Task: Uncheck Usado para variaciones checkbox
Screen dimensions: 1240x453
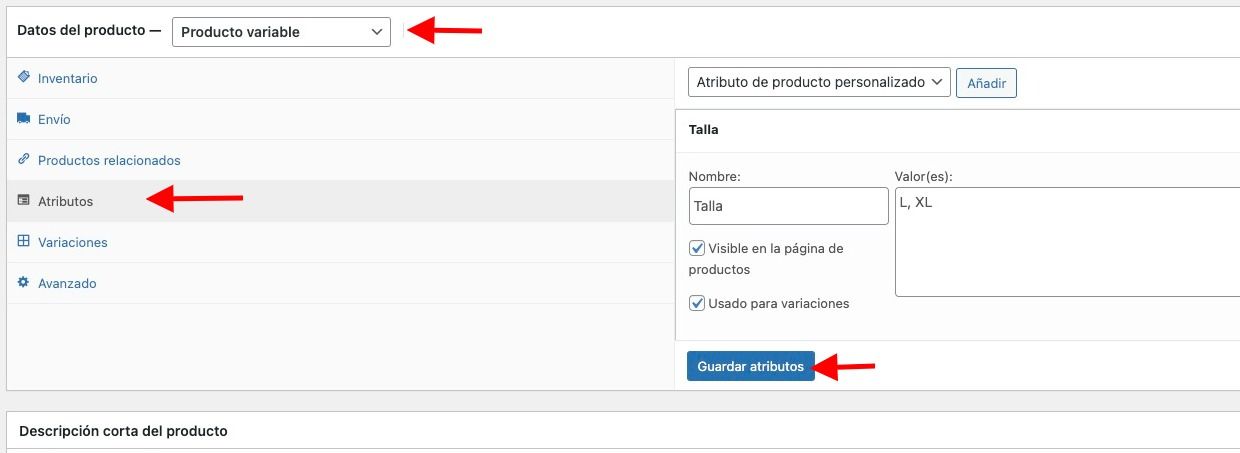Action: pyautogui.click(x=697, y=302)
